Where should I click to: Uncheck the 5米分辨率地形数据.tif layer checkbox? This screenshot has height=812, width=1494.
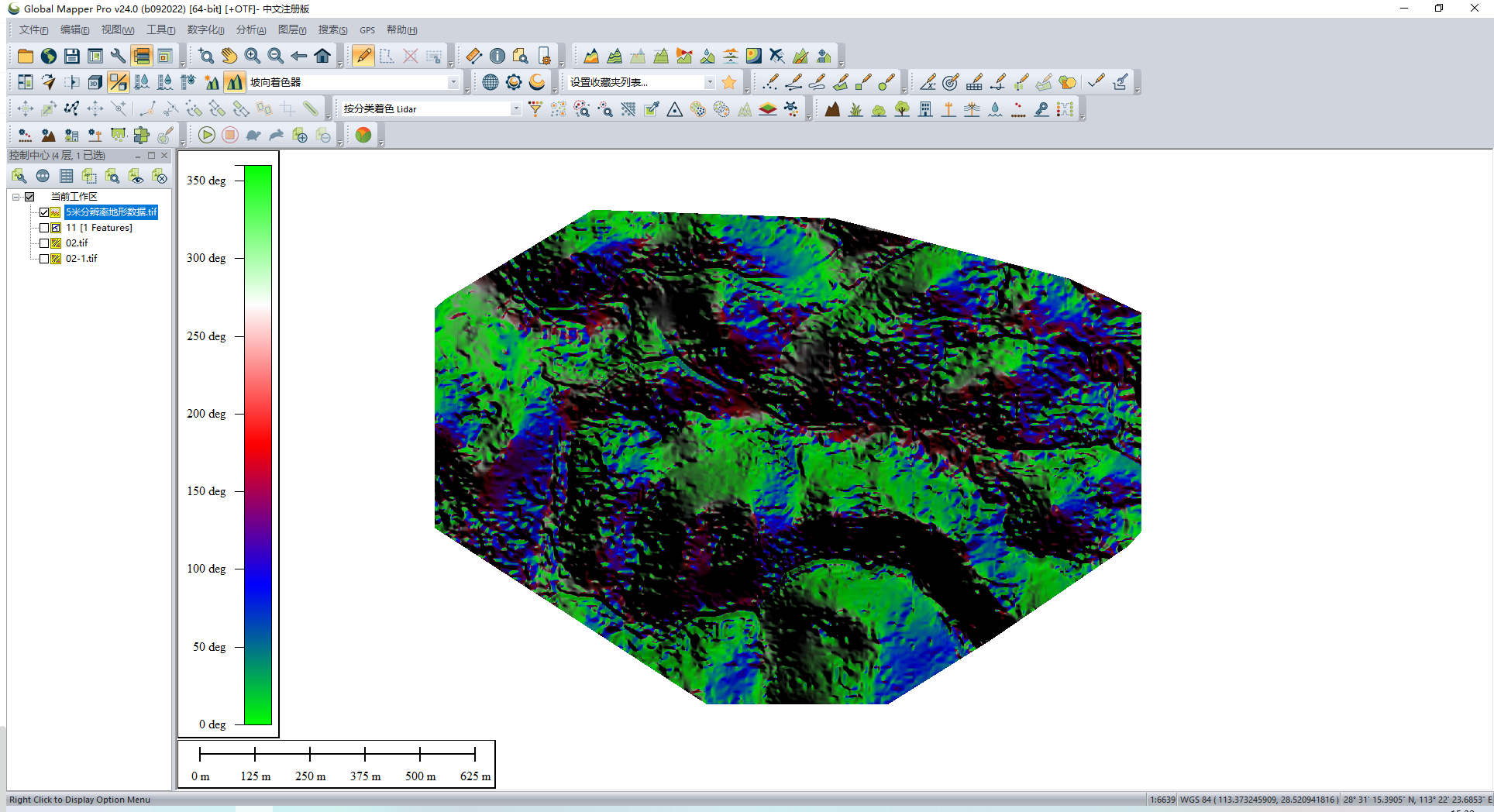(x=44, y=212)
